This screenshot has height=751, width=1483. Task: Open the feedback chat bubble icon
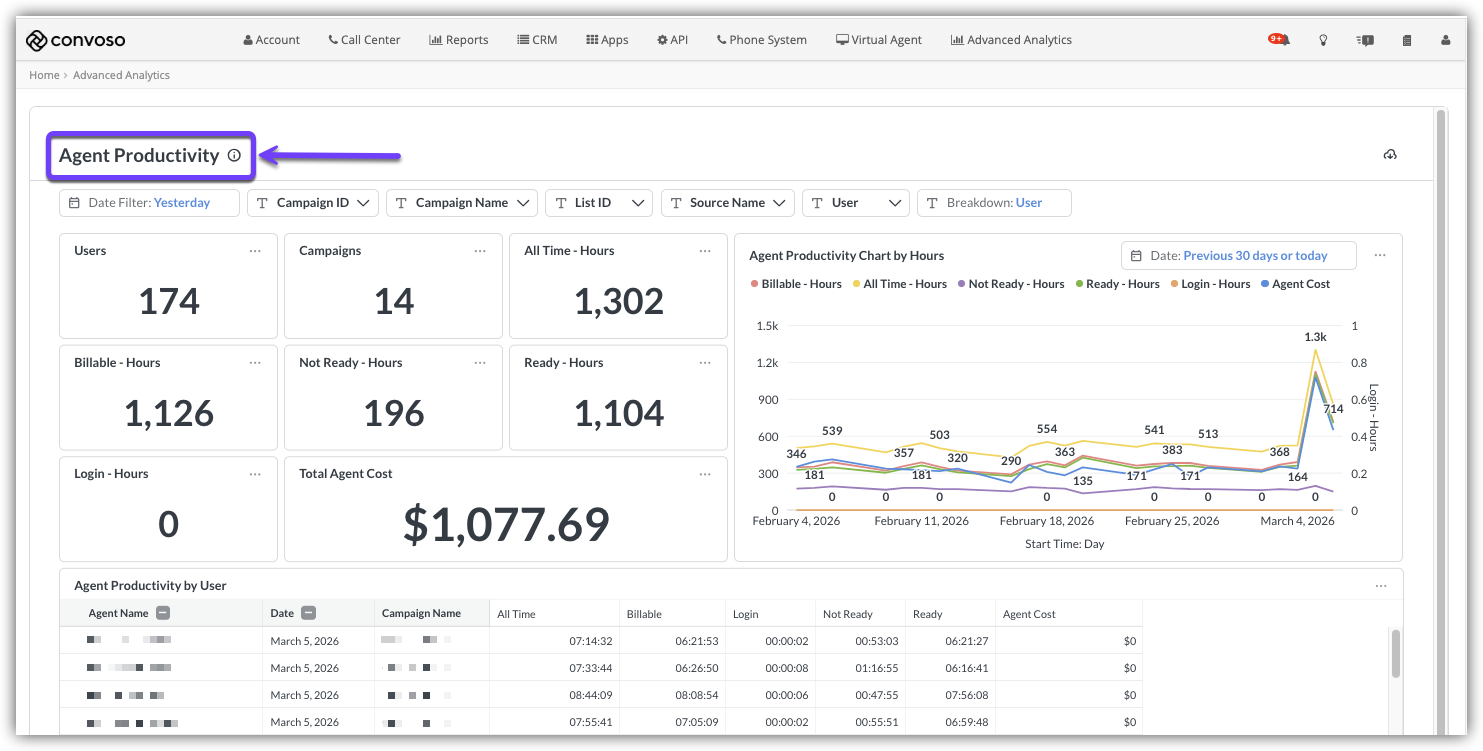pos(1365,40)
